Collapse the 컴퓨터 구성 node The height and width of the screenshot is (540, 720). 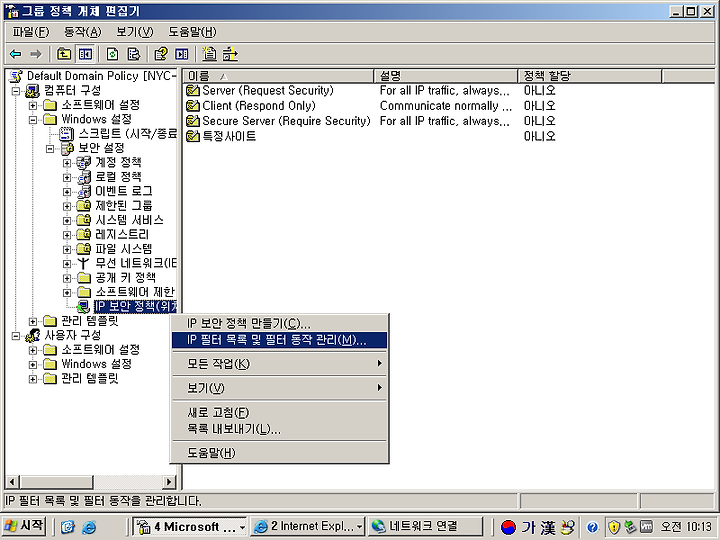[x=16, y=91]
